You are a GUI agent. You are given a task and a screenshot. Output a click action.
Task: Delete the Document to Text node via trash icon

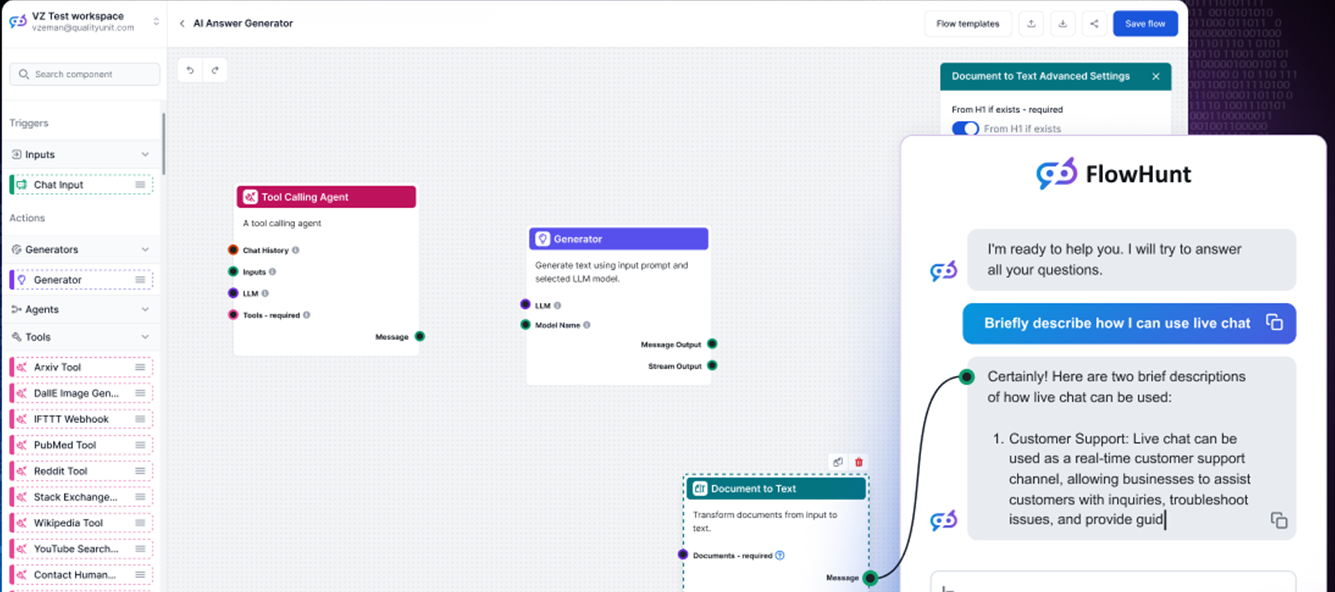[x=858, y=462]
